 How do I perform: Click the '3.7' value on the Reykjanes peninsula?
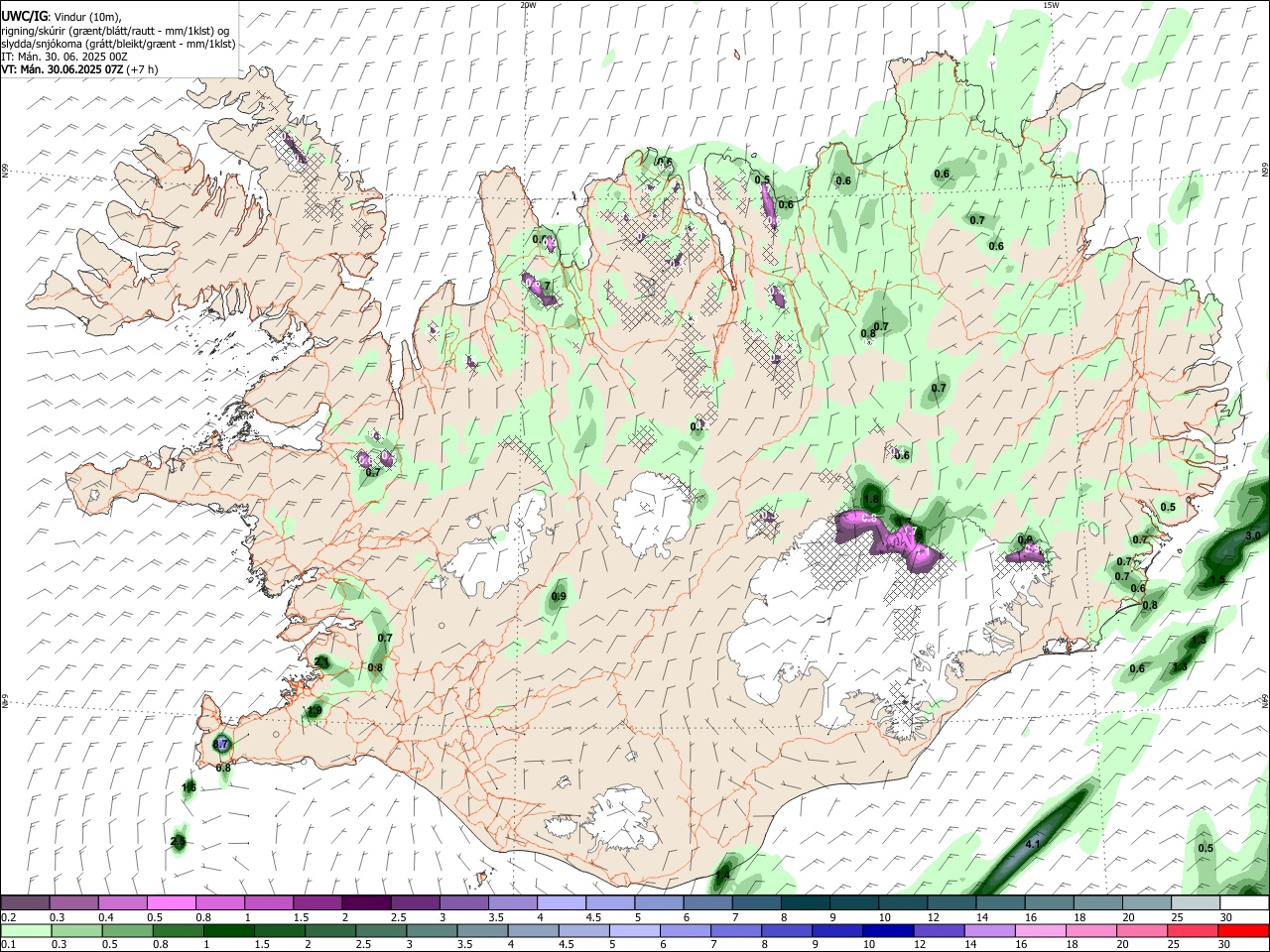(222, 744)
